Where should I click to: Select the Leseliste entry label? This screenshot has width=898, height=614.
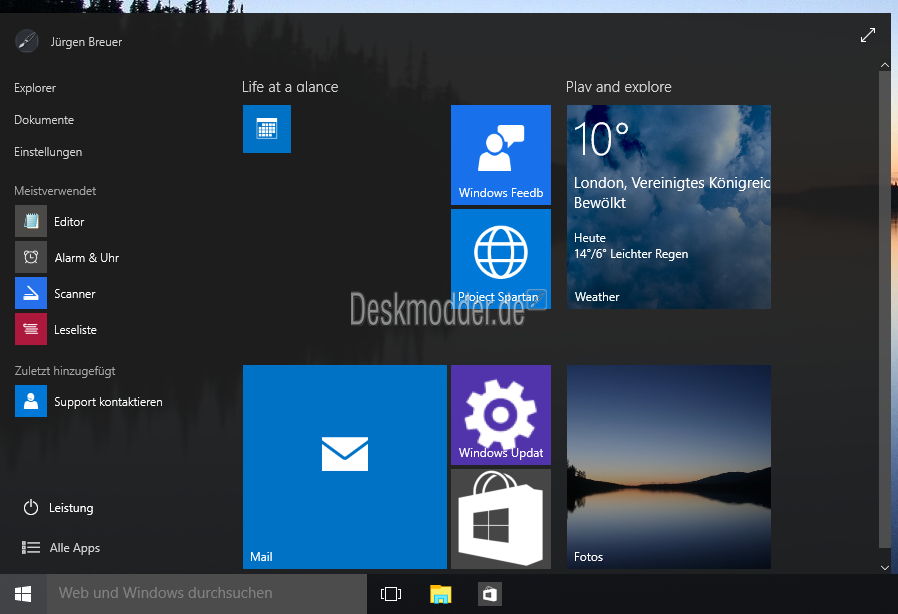click(x=75, y=330)
